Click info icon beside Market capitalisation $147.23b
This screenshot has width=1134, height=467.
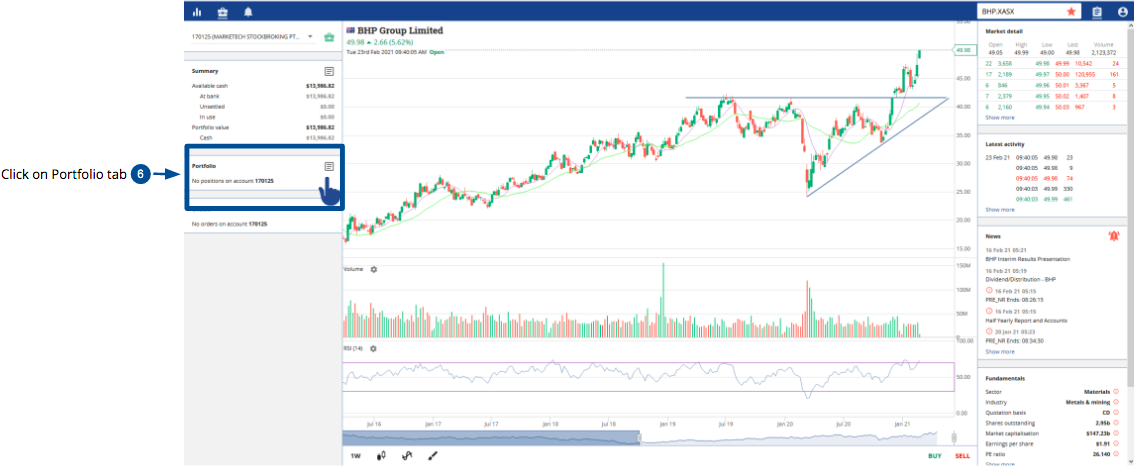[1116, 434]
